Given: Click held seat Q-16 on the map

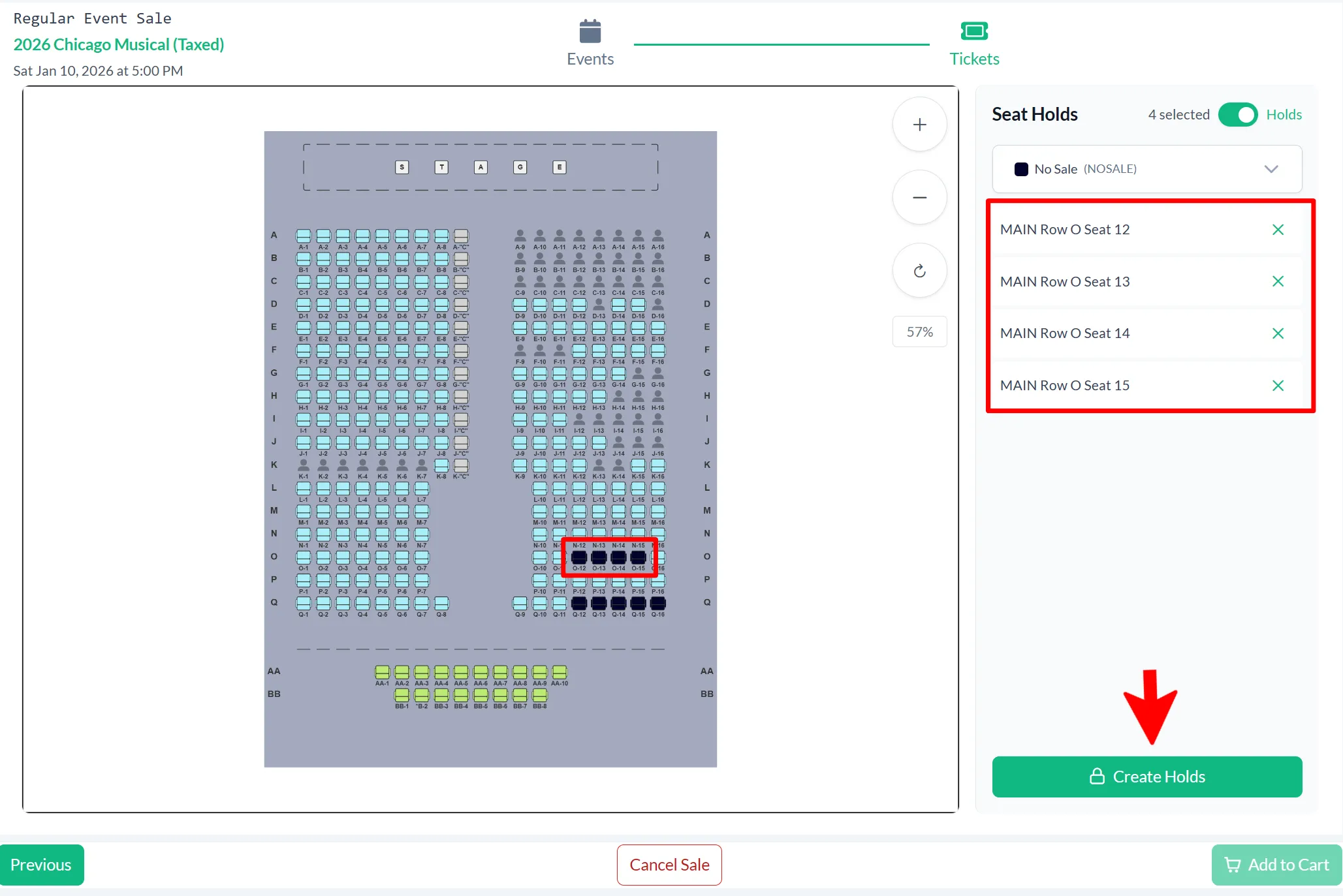Looking at the screenshot, I should (658, 603).
